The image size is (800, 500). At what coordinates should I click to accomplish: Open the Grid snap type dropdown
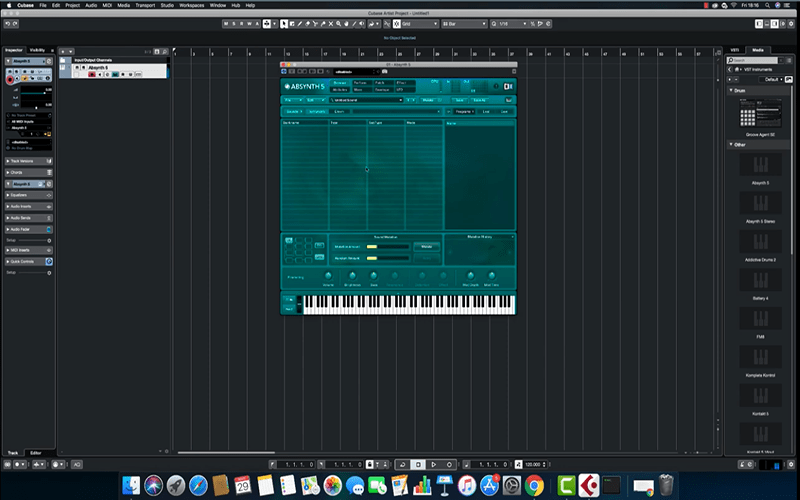(x=420, y=24)
